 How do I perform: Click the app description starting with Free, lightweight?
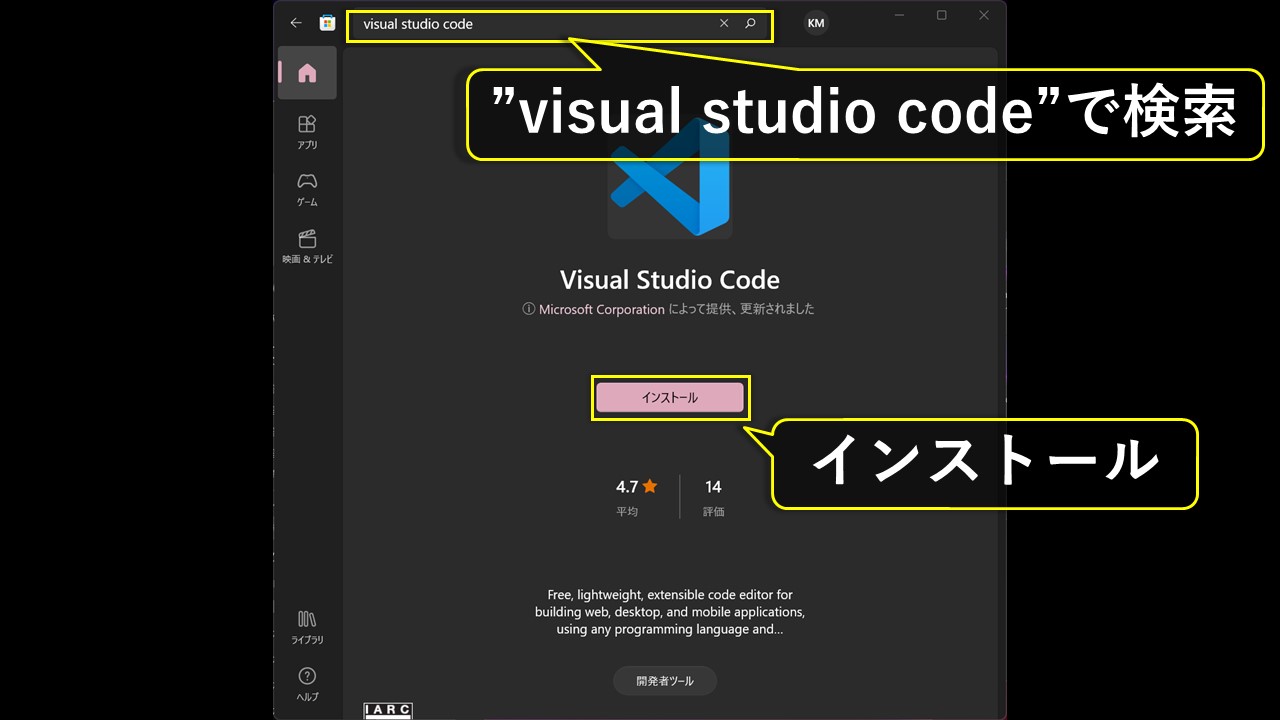pyautogui.click(x=670, y=612)
